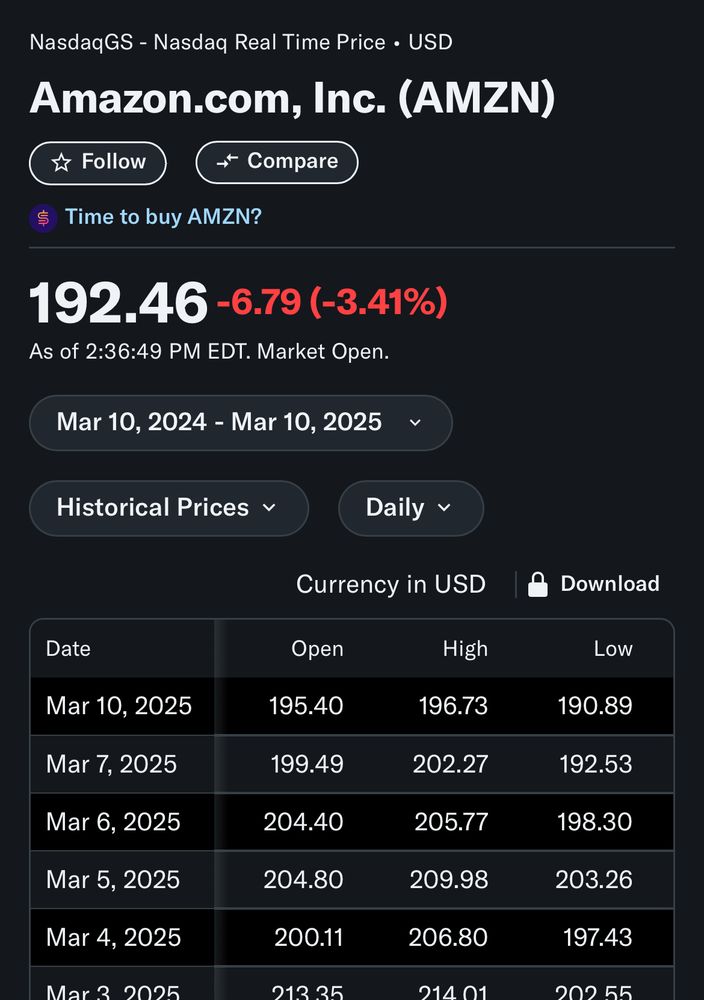Image resolution: width=704 pixels, height=1000 pixels.
Task: Click the High column header
Action: [x=465, y=648]
